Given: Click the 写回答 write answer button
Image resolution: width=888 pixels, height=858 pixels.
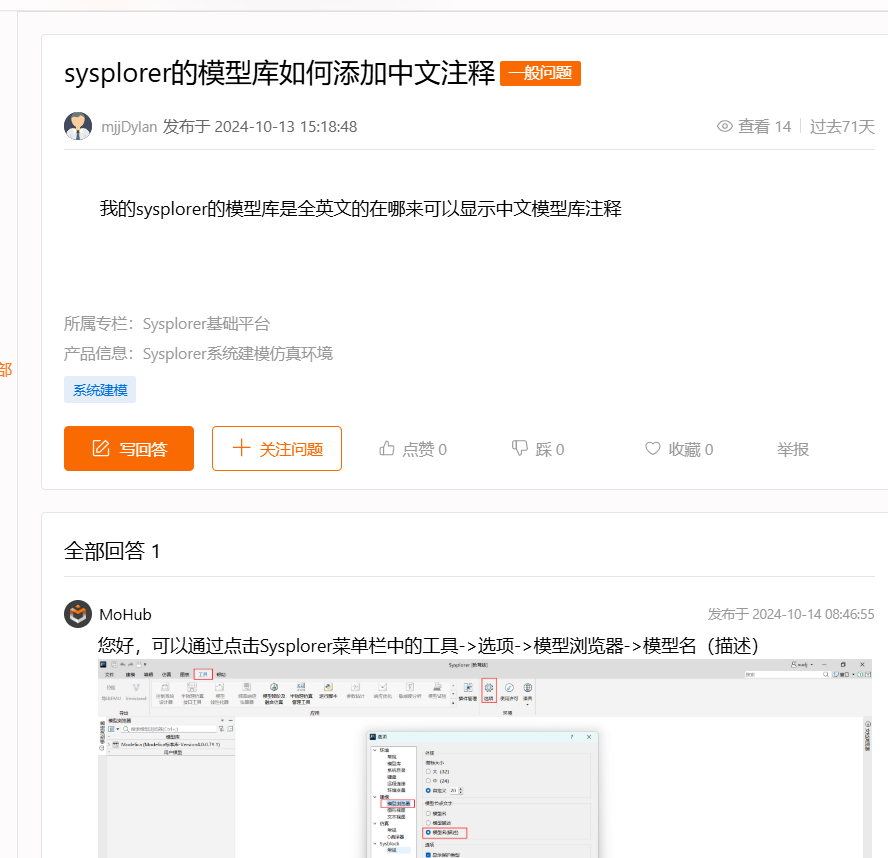Looking at the screenshot, I should click(x=129, y=449).
